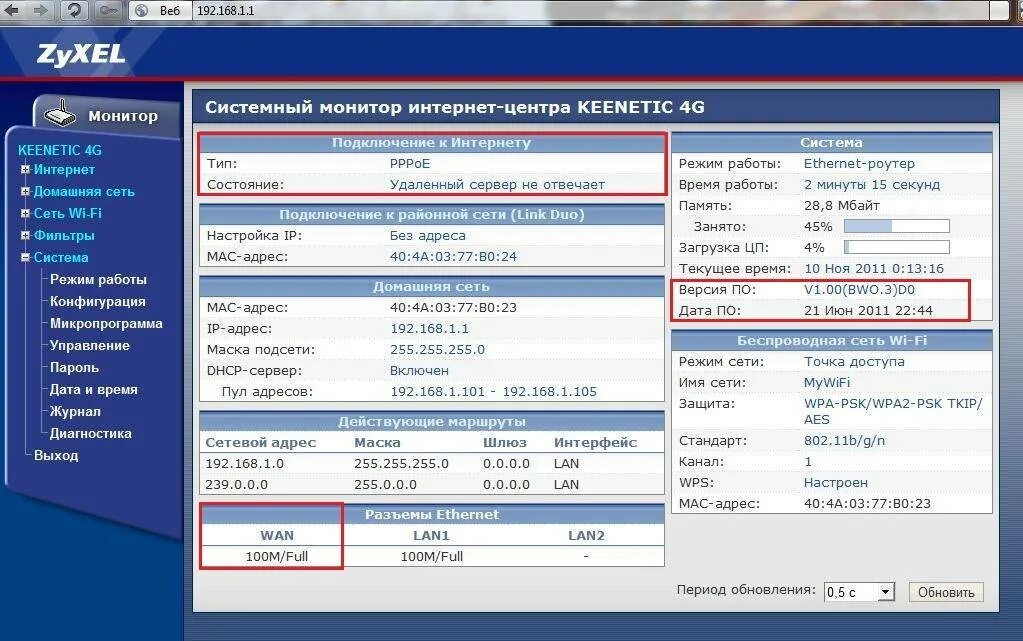Select KEENETIC 4G root node
The image size is (1023, 641).
(x=59, y=150)
